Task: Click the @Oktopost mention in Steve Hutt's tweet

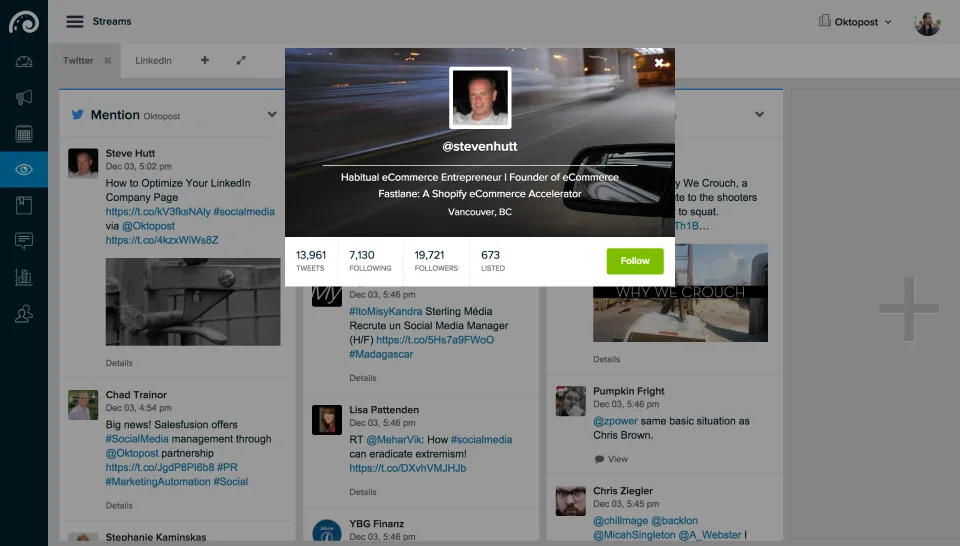Action: tap(148, 226)
